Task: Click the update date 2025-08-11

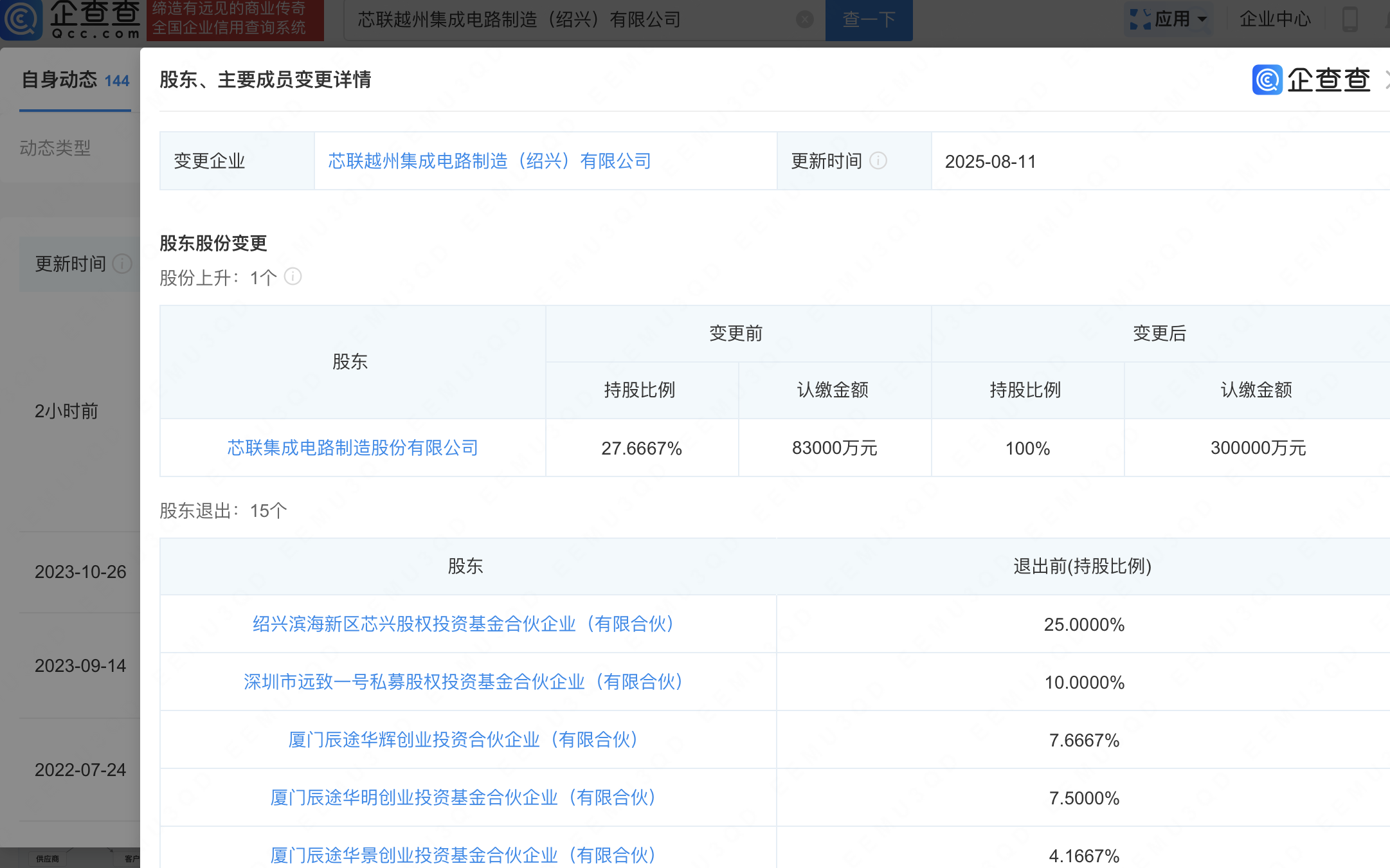Action: coord(991,161)
